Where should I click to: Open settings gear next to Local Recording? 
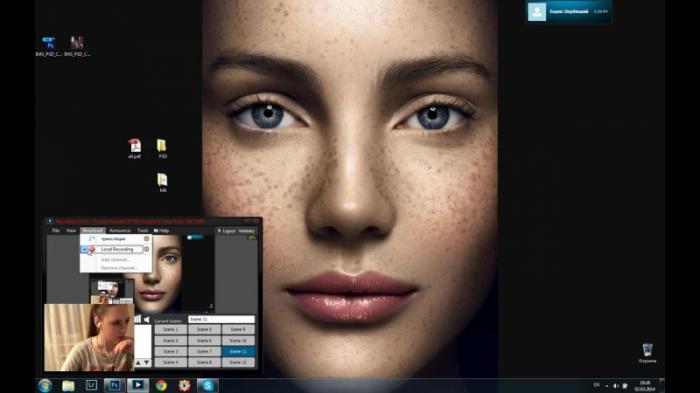(x=146, y=249)
